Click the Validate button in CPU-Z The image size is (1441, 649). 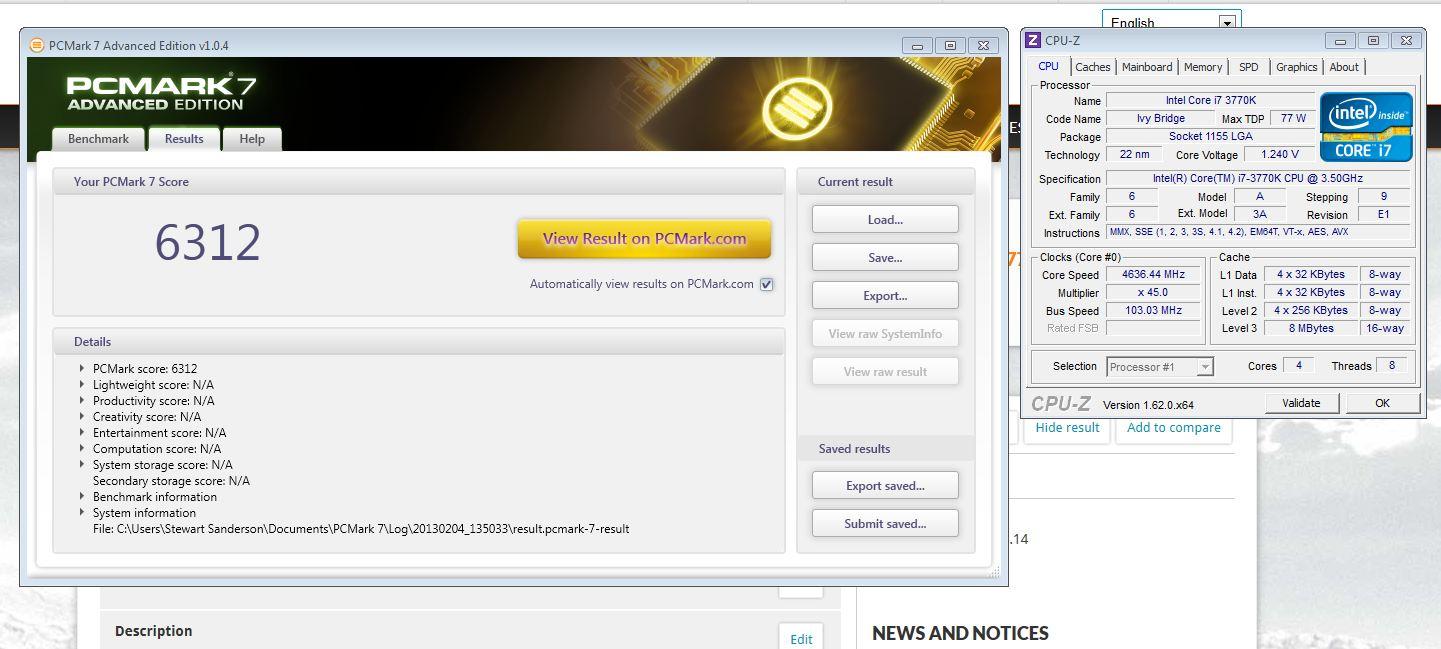click(1300, 403)
